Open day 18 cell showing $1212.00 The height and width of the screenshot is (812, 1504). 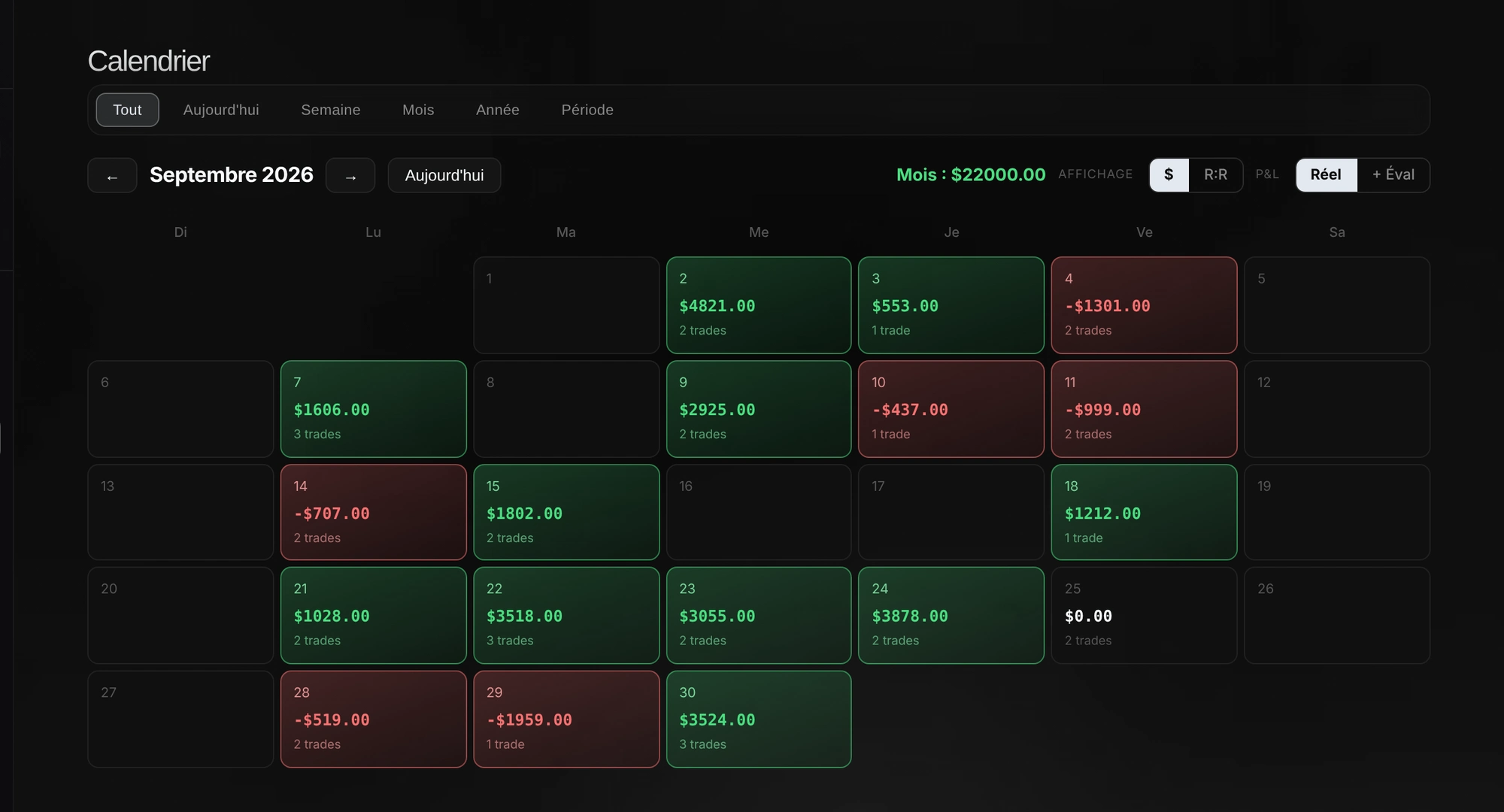(1144, 512)
